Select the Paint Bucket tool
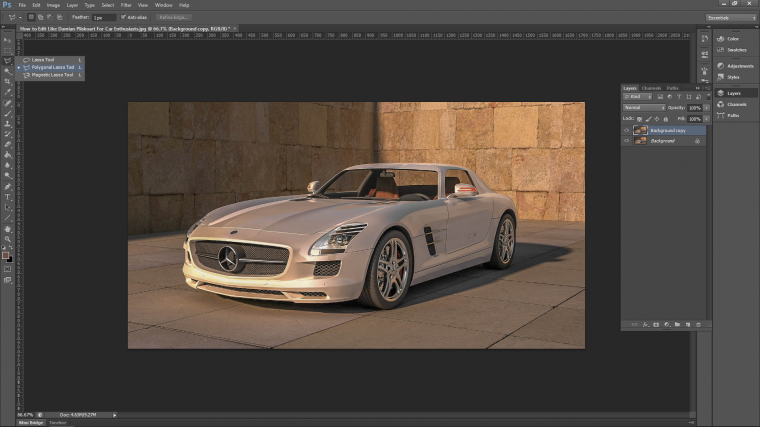The image size is (760, 427). 7,155
